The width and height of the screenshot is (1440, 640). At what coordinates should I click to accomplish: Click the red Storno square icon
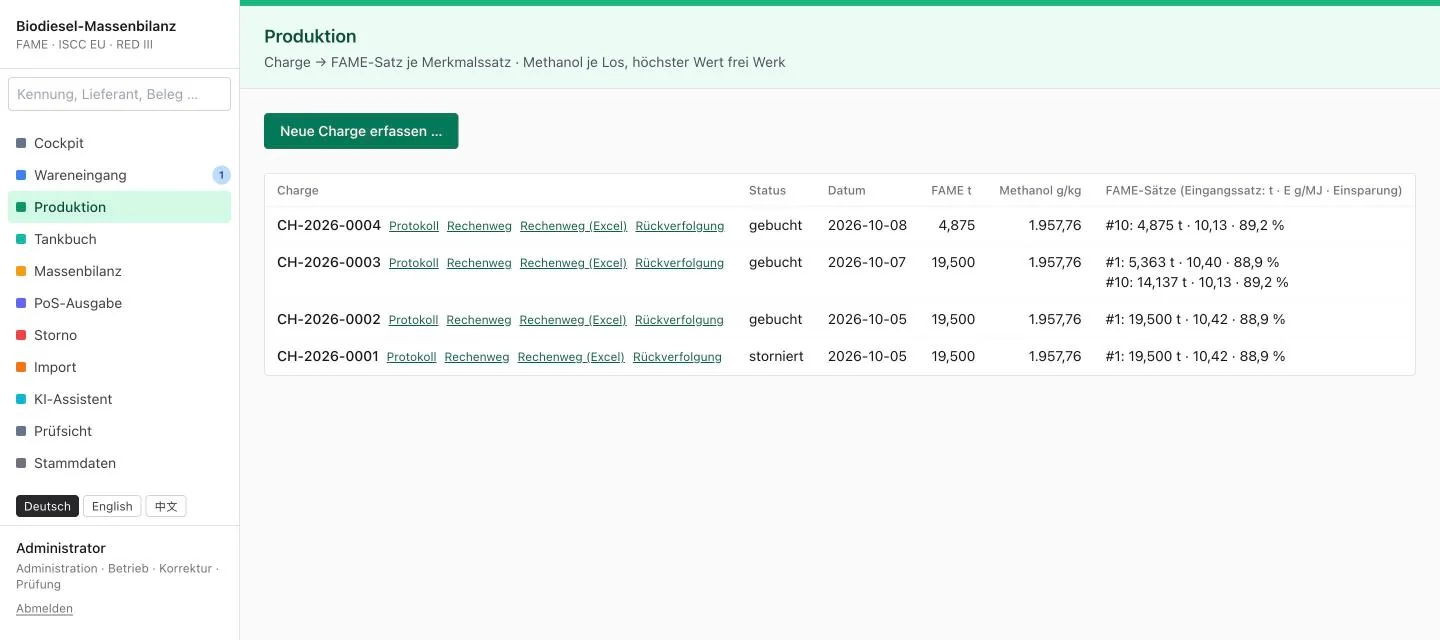[21, 335]
